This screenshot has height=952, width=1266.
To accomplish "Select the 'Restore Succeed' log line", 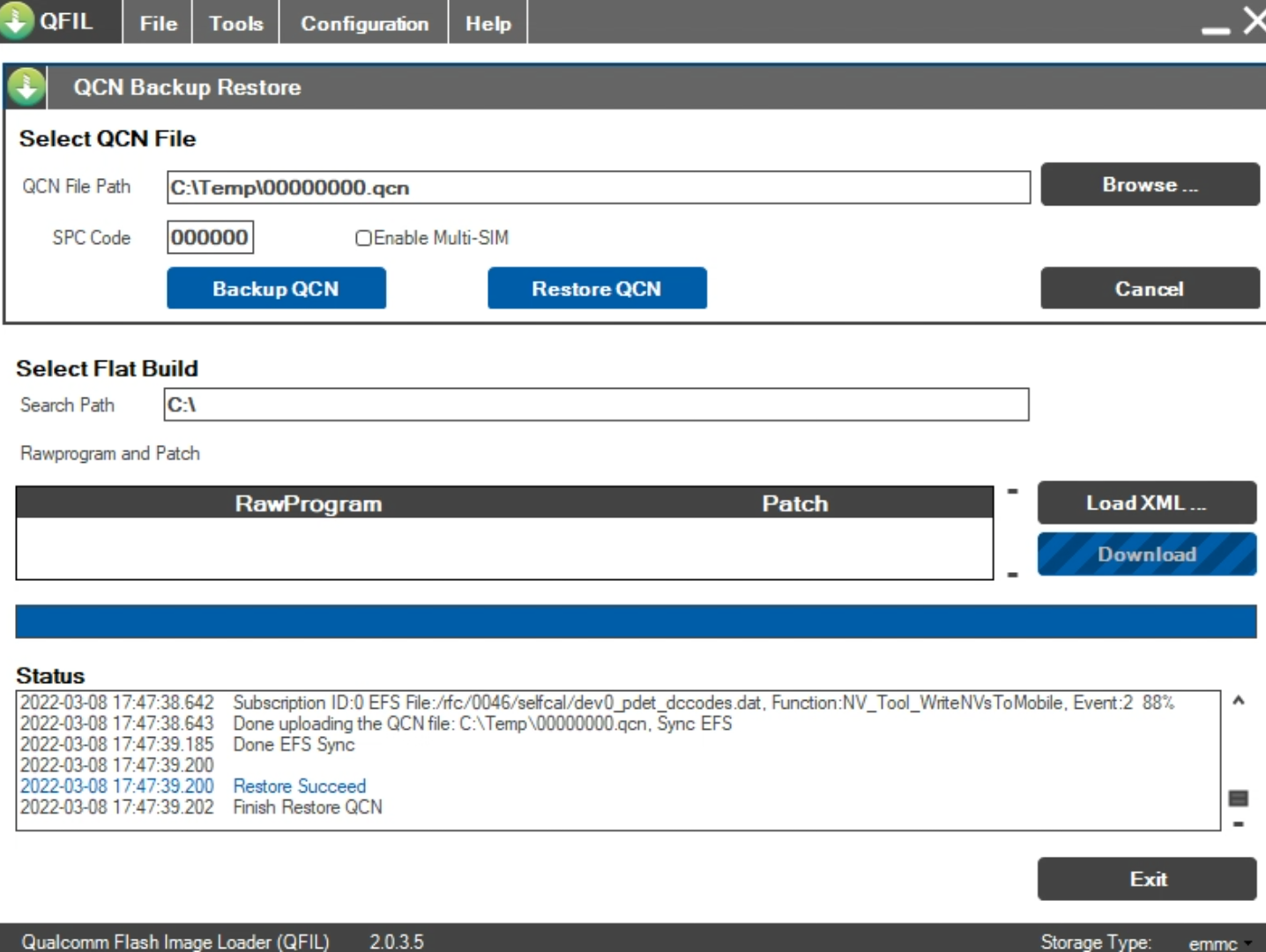I will (x=193, y=785).
